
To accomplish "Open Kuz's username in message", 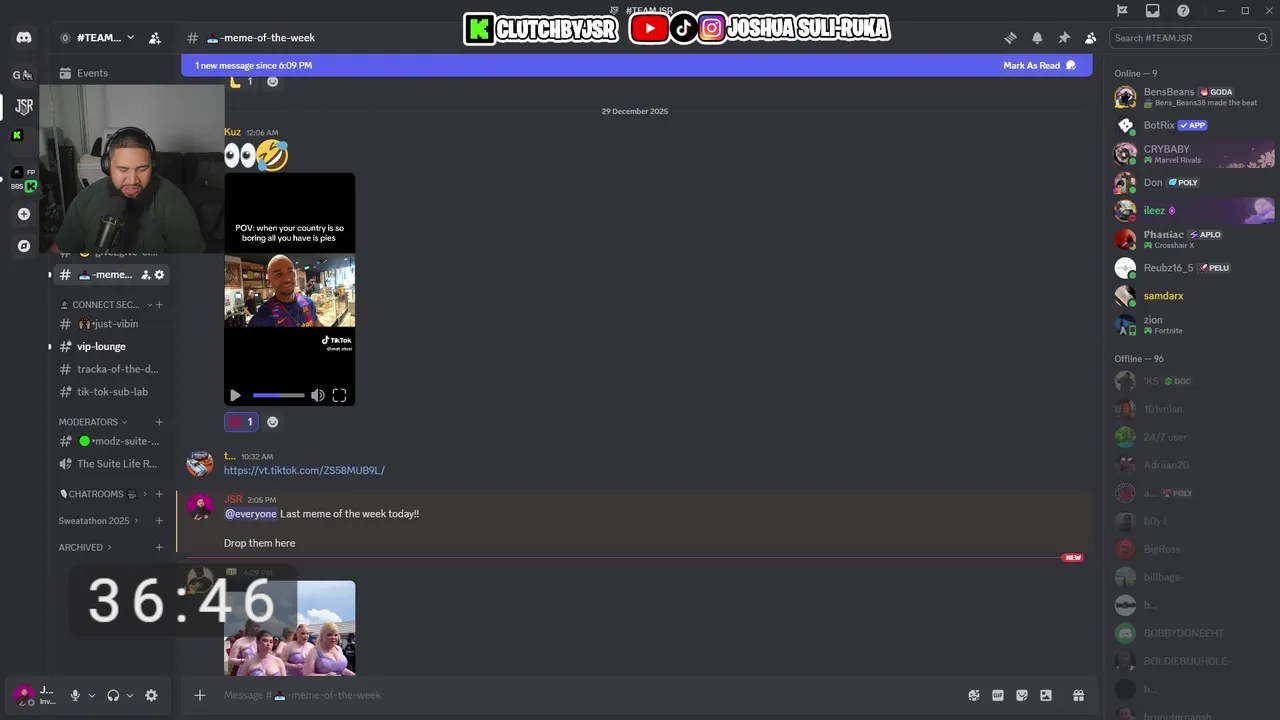I will pos(232,132).
